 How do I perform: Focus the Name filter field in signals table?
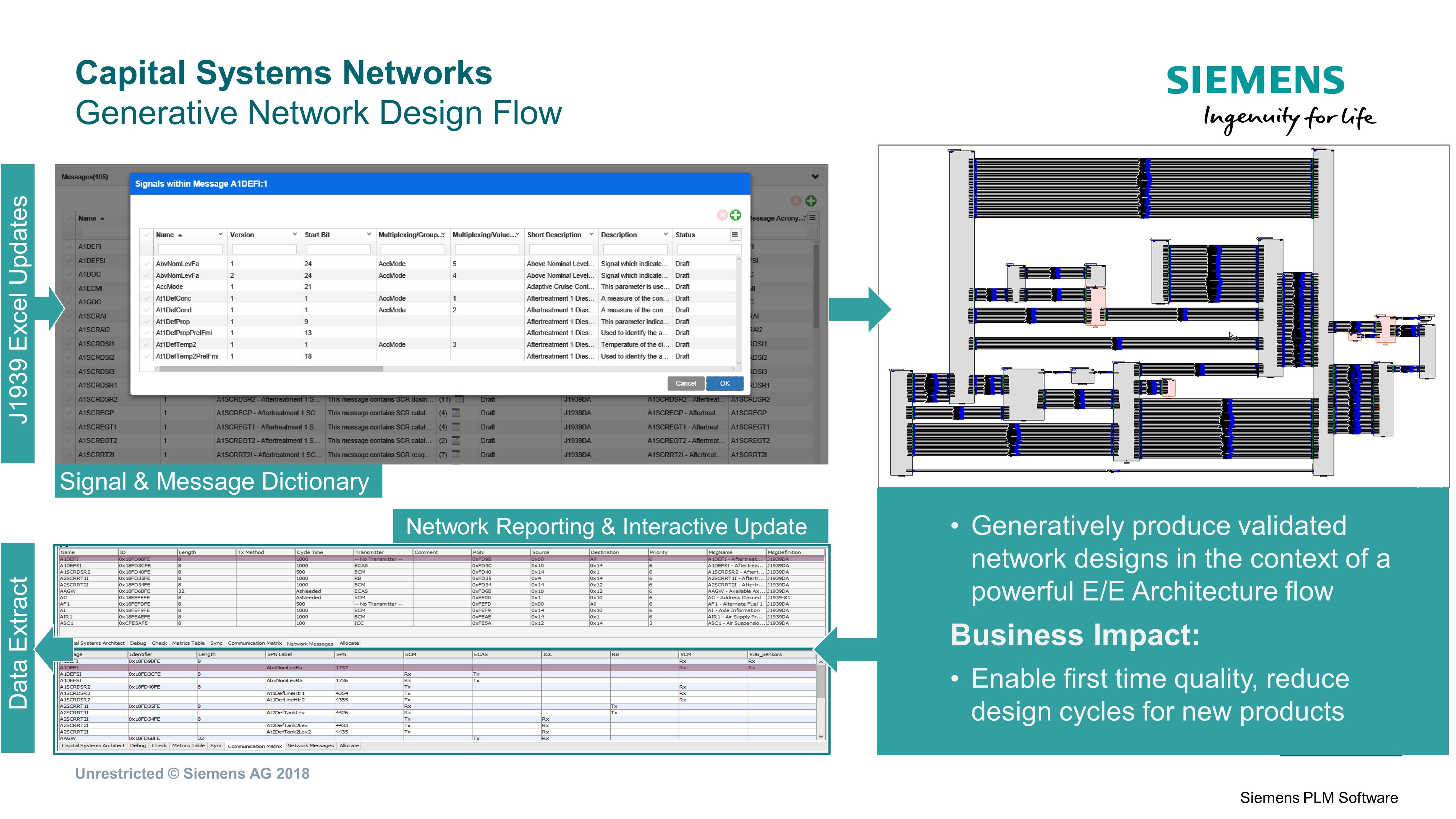click(x=190, y=249)
